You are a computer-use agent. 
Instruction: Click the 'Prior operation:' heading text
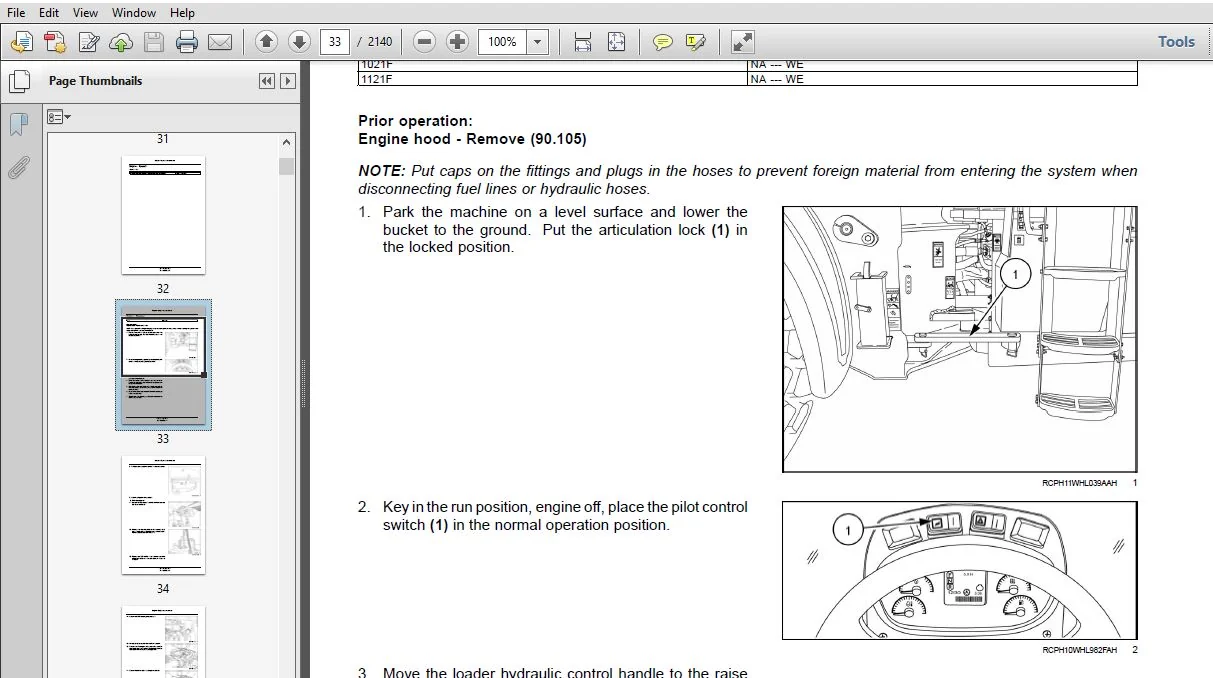415,121
